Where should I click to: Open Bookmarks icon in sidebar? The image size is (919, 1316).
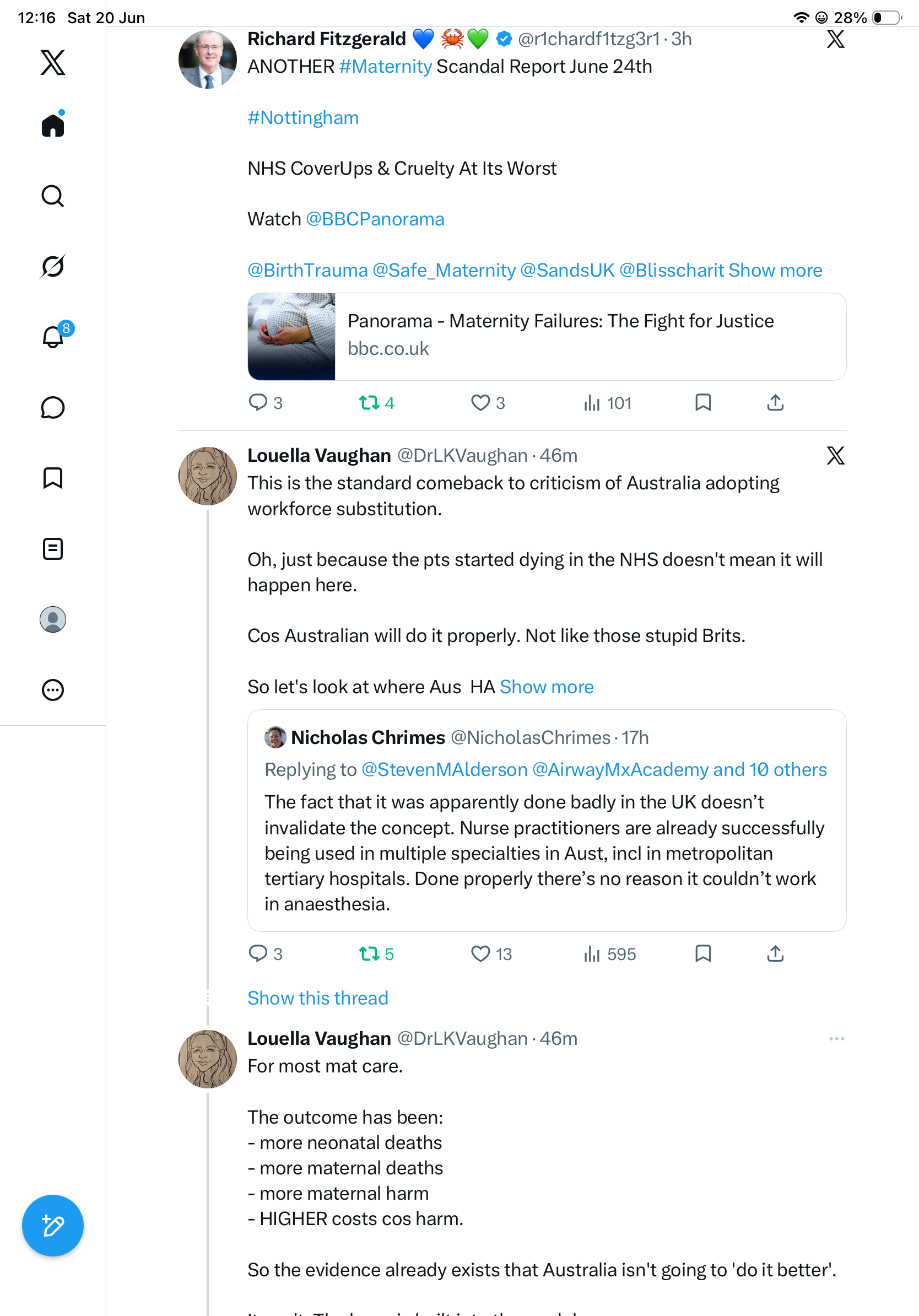point(53,478)
